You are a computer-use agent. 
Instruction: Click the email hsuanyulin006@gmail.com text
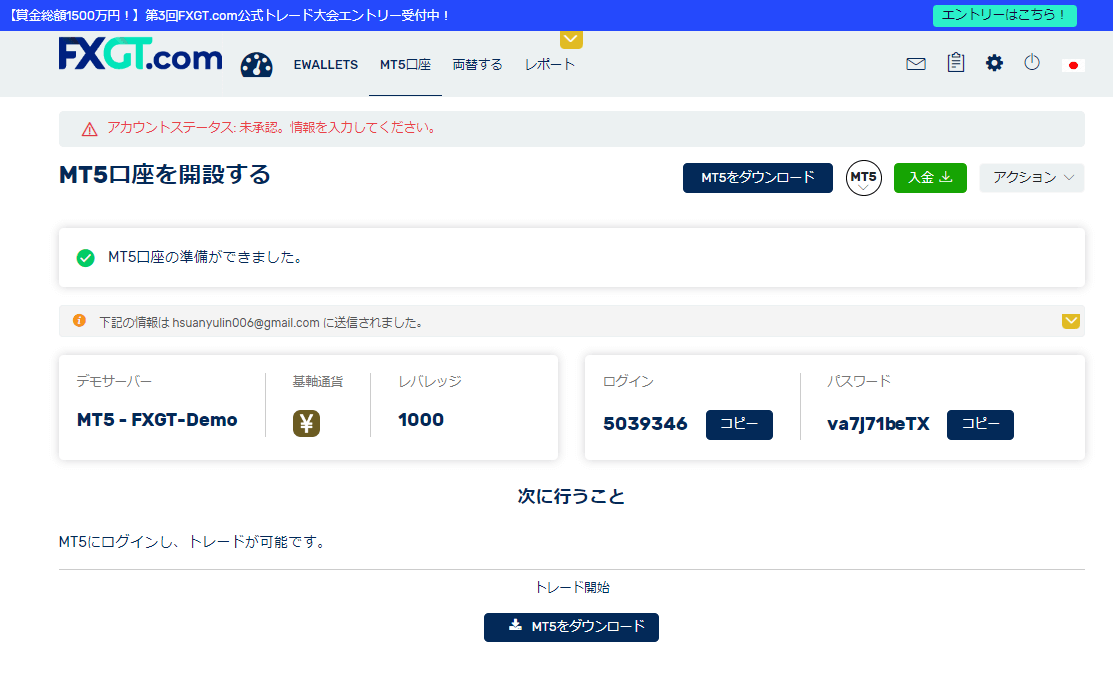[x=246, y=322]
